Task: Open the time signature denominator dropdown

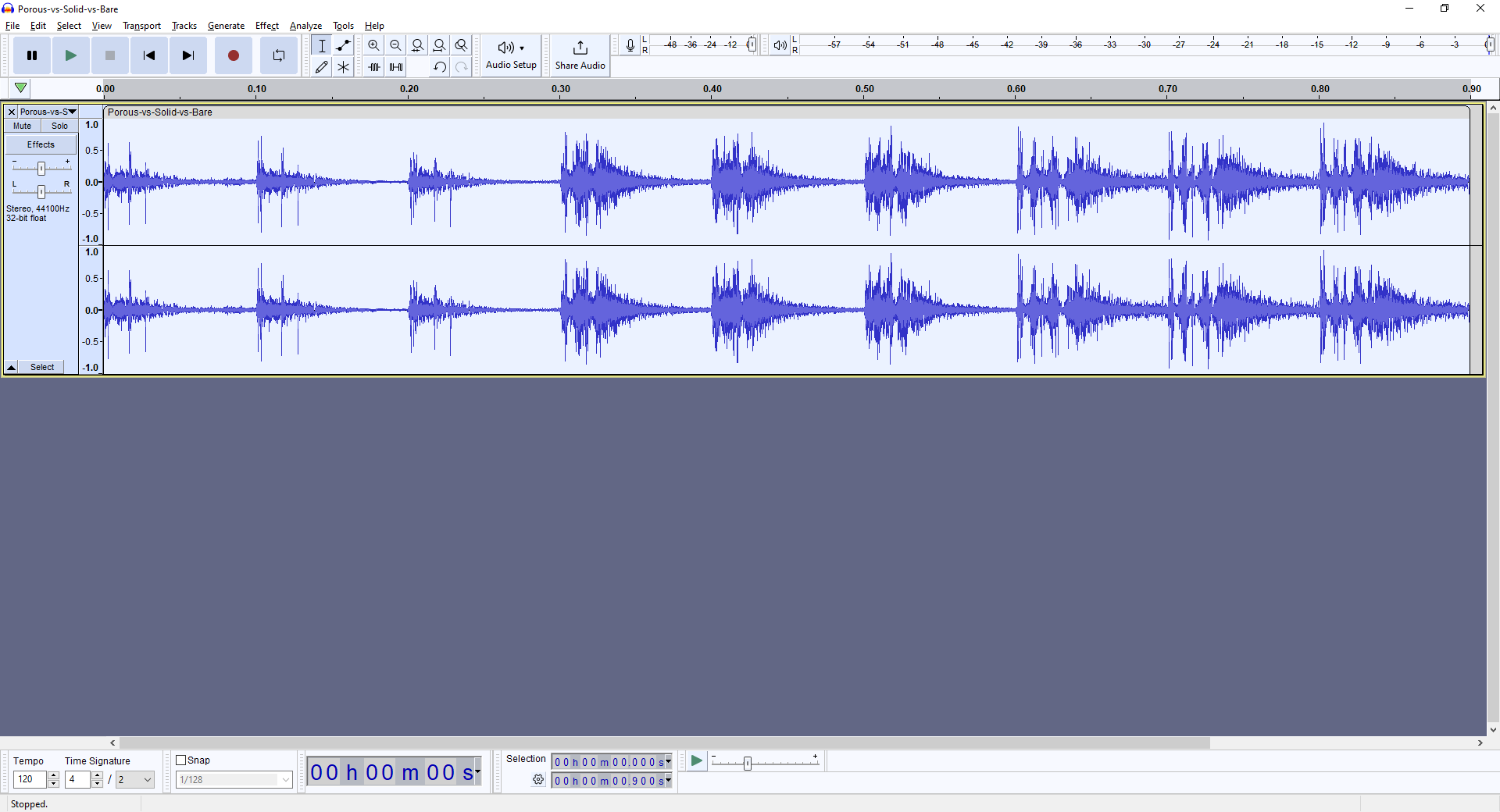Action: [134, 779]
